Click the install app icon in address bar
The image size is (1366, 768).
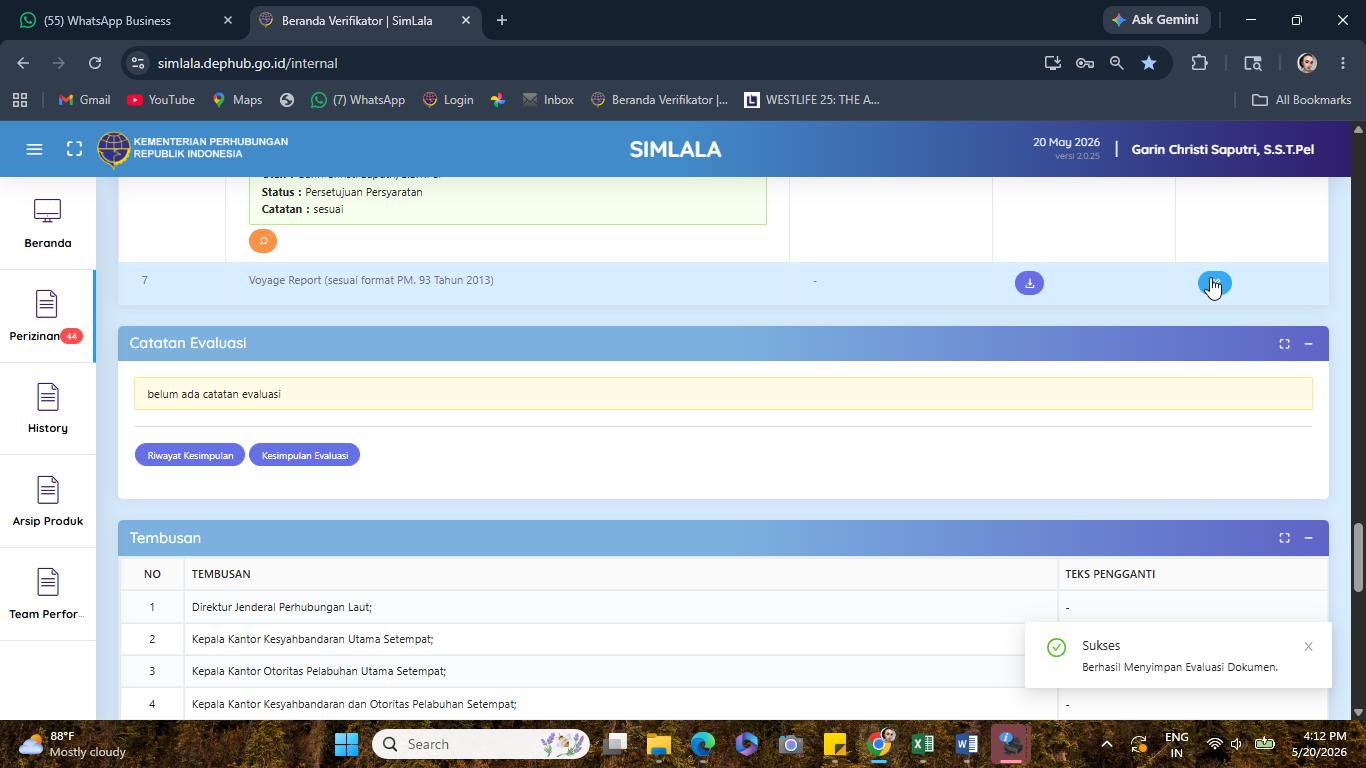pos(1052,63)
